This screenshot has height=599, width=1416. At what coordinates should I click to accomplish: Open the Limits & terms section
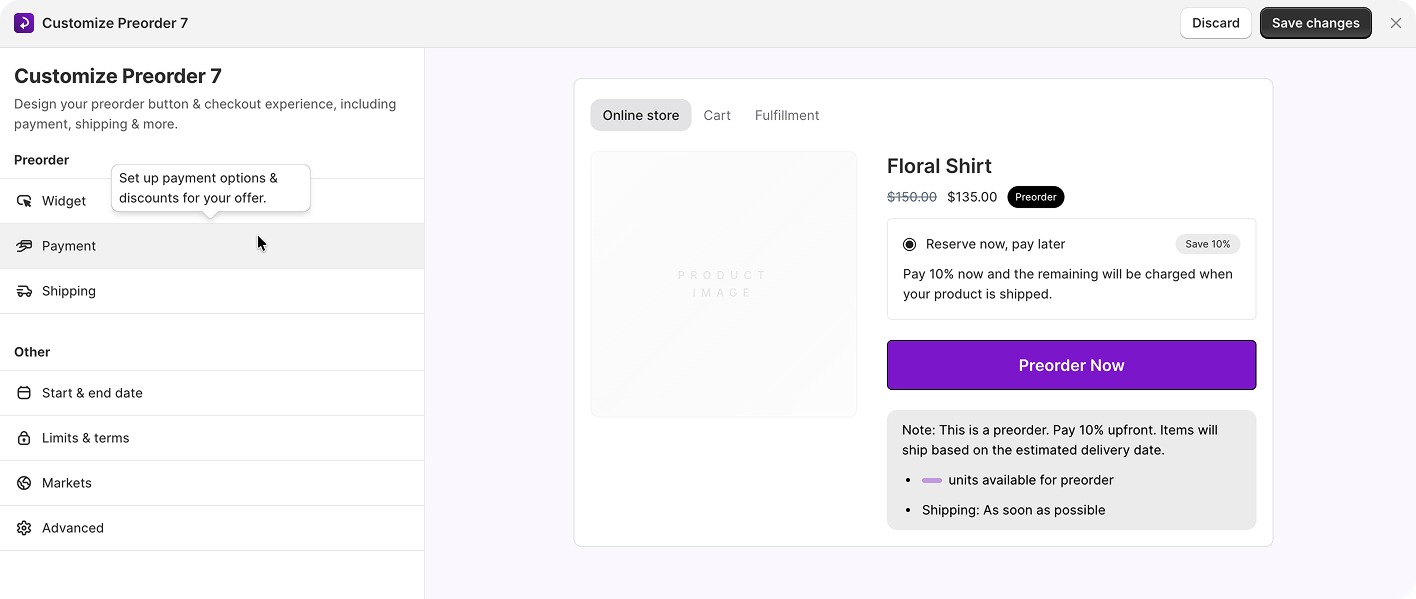point(86,438)
